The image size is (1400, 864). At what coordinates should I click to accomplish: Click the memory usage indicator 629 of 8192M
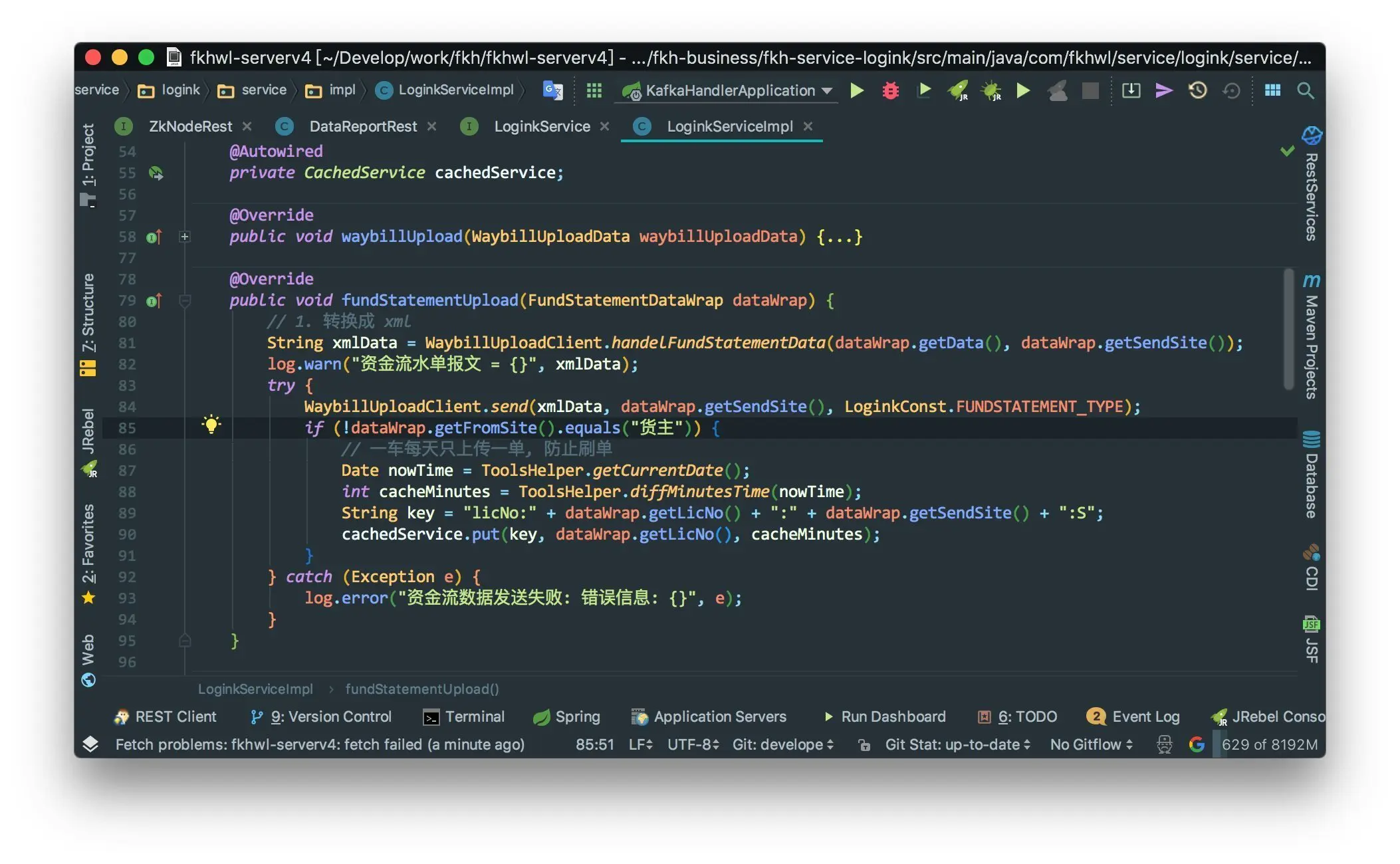pyautogui.click(x=1268, y=745)
